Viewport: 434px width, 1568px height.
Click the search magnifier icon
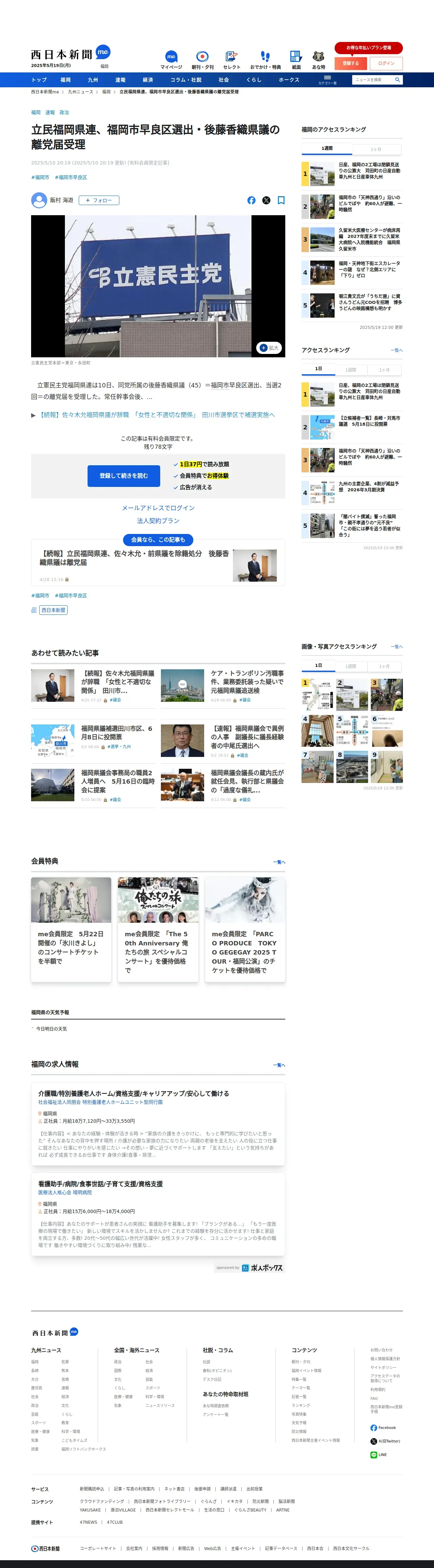397,80
